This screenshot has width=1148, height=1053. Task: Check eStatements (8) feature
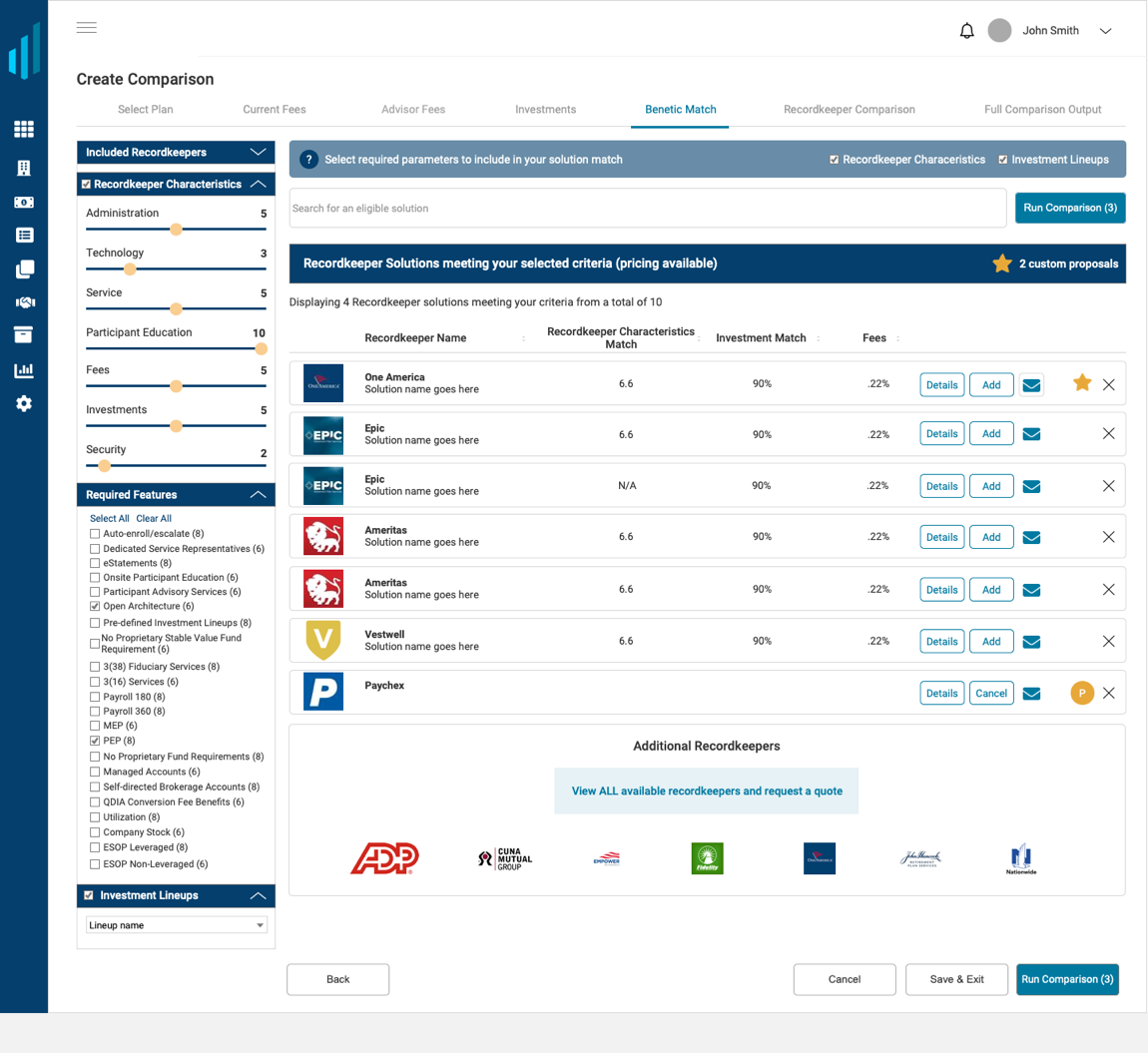(95, 563)
